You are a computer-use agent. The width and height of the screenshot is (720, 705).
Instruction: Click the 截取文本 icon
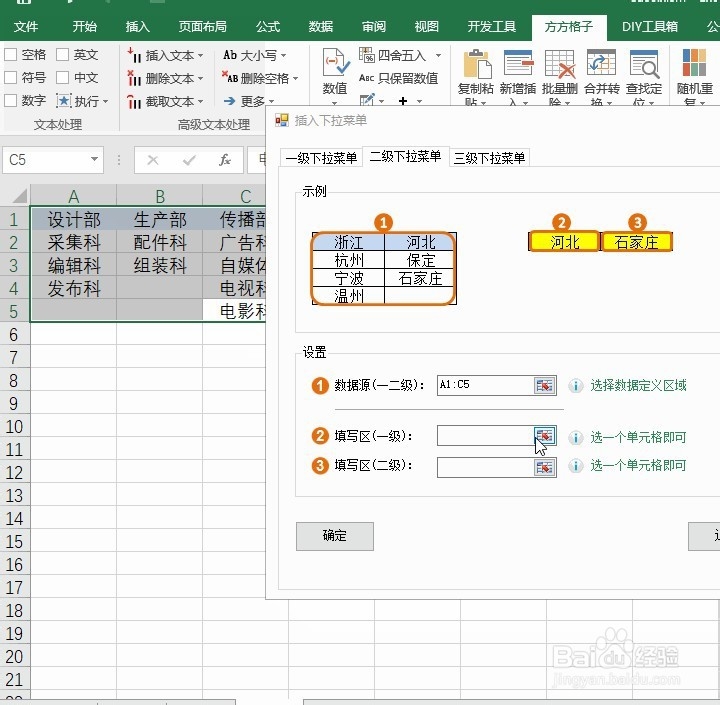point(134,101)
